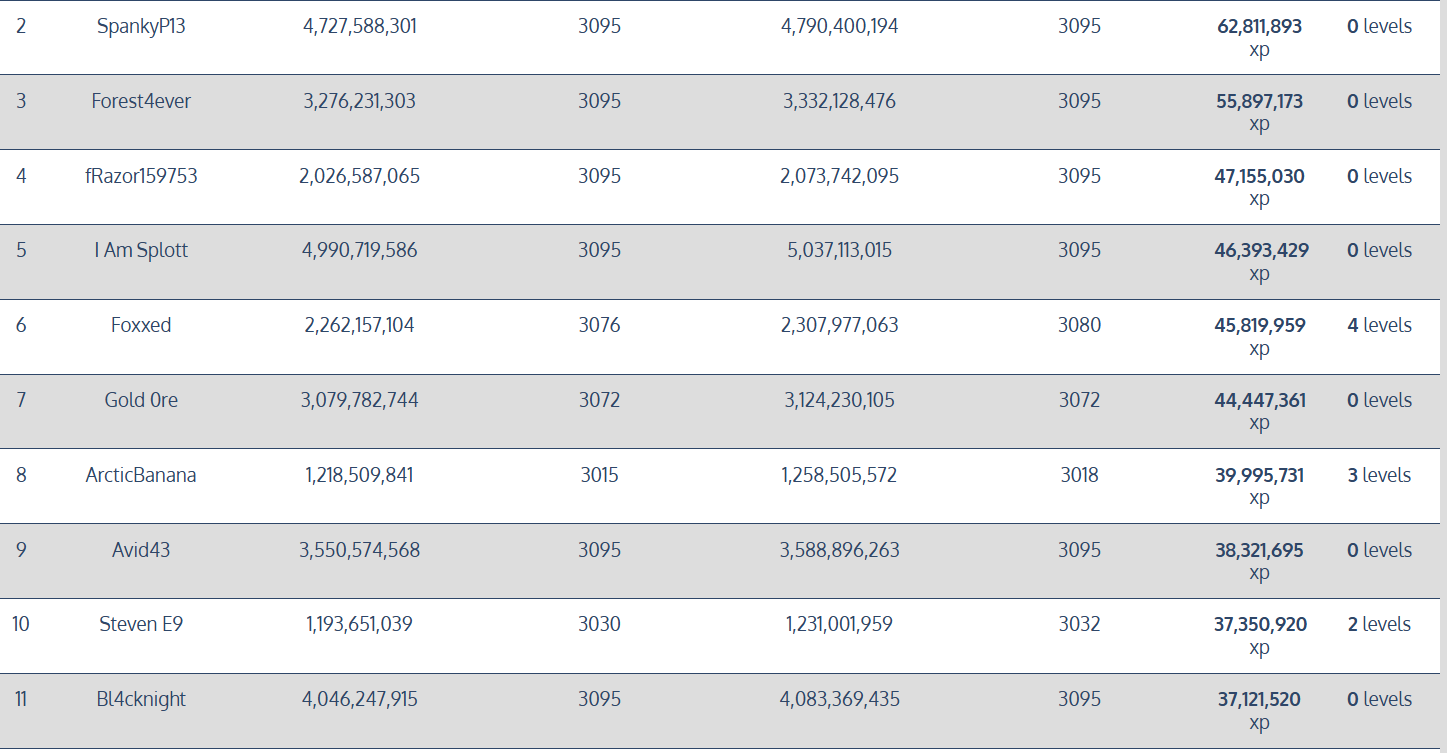The height and width of the screenshot is (753, 1447).
Task: Select the 37,121,520 xp value
Action: [x=1259, y=710]
